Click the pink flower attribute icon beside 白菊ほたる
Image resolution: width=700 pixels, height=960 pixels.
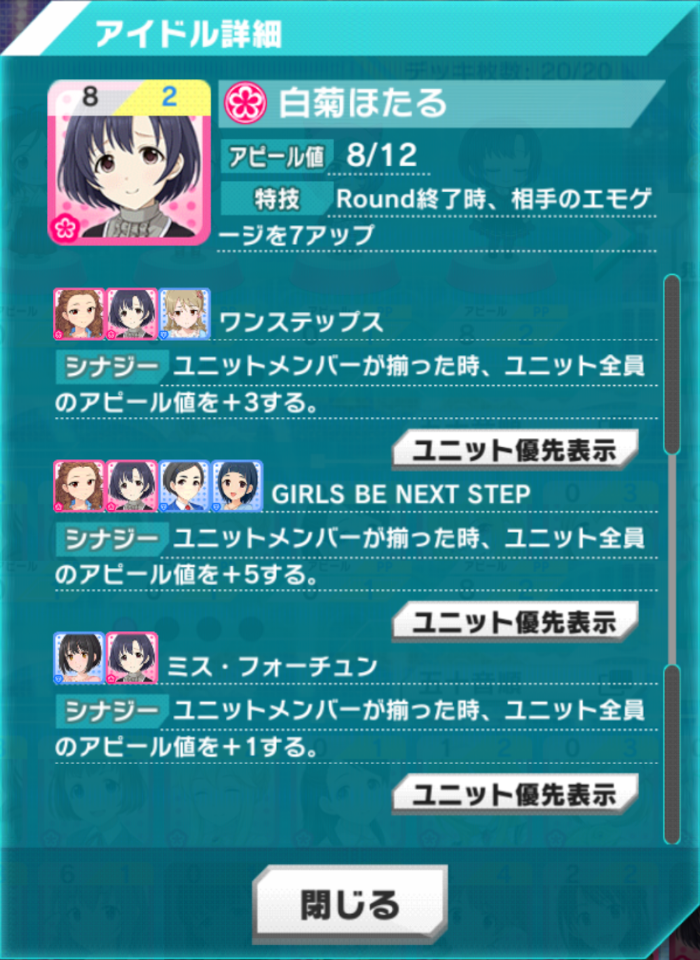246,103
